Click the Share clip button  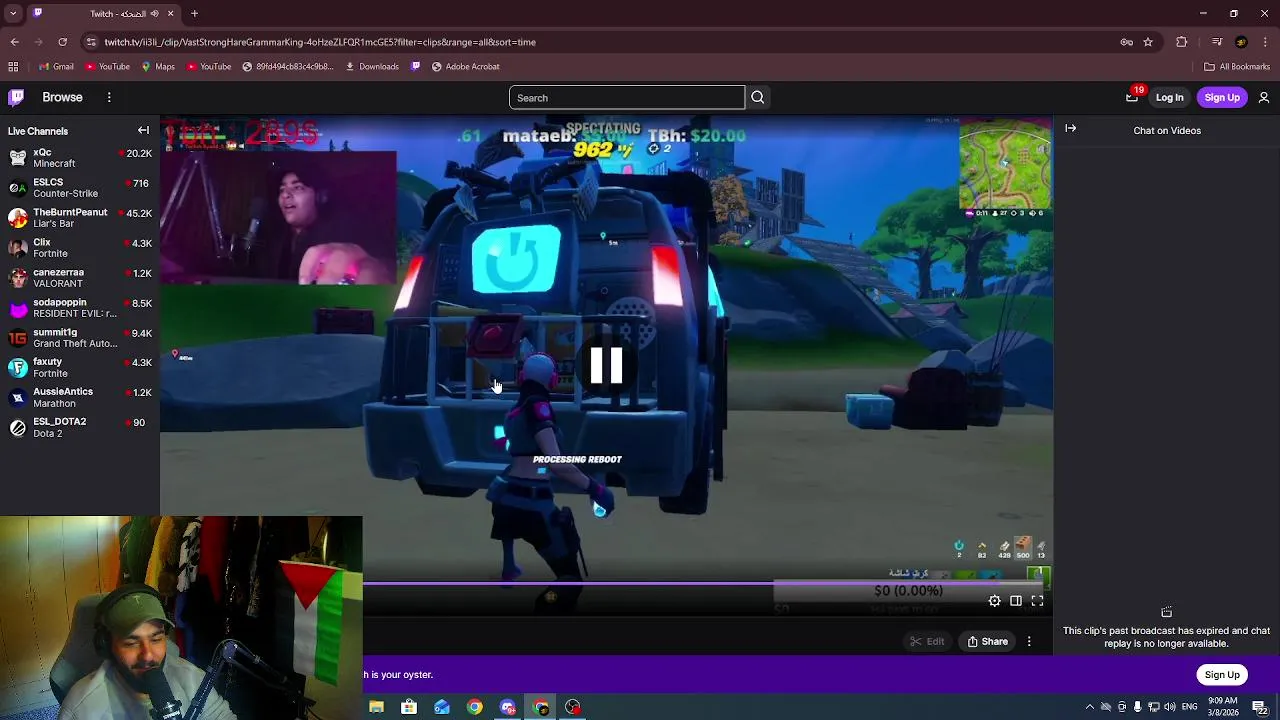(987, 641)
